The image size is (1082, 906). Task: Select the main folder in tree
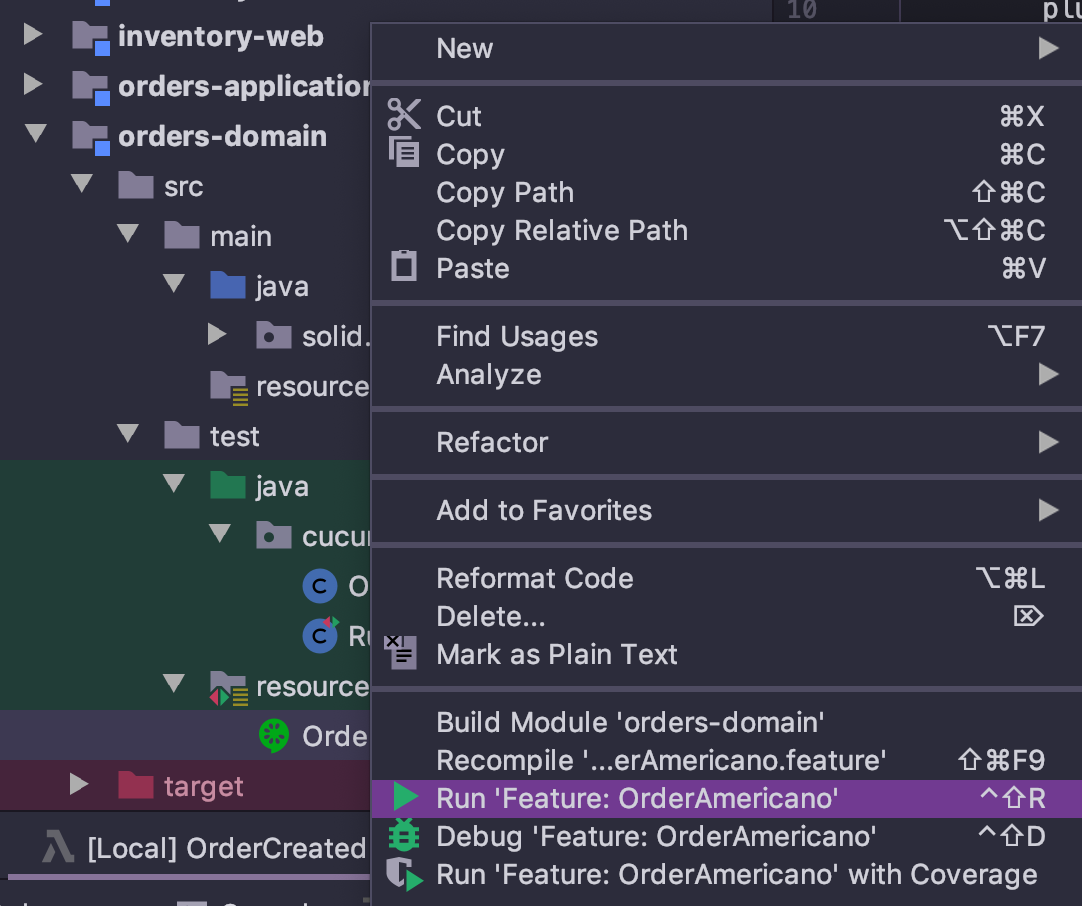240,236
